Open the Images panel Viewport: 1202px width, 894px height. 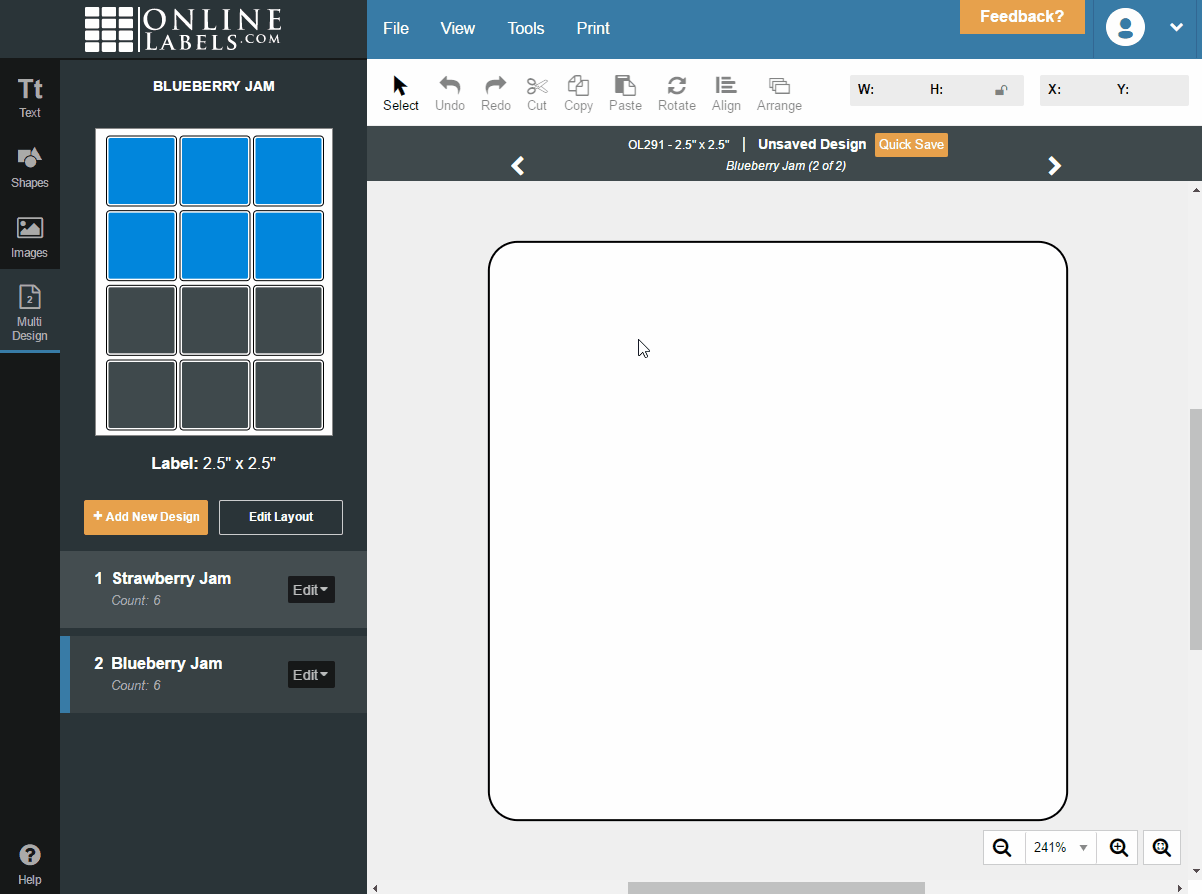30,237
